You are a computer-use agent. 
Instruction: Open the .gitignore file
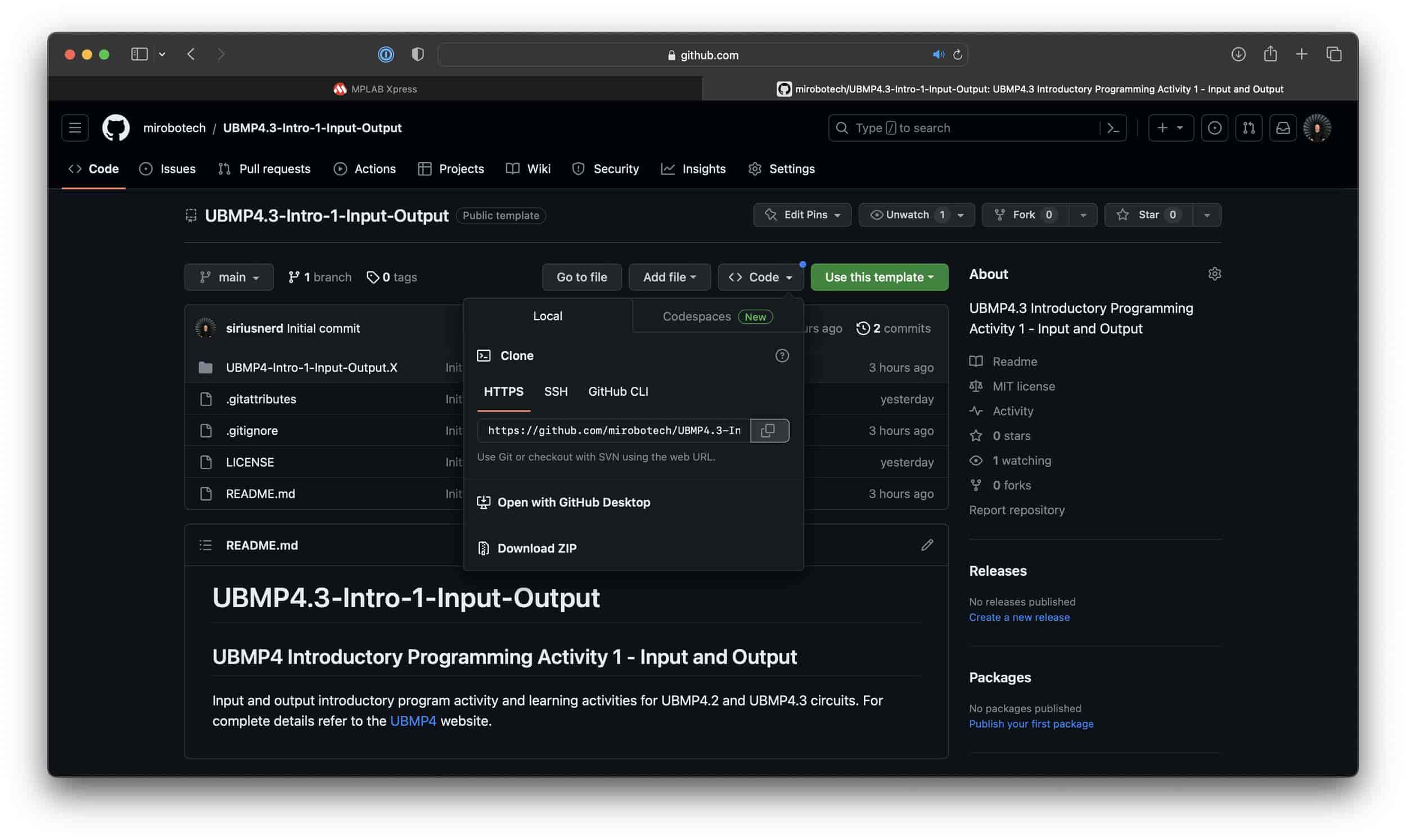252,430
